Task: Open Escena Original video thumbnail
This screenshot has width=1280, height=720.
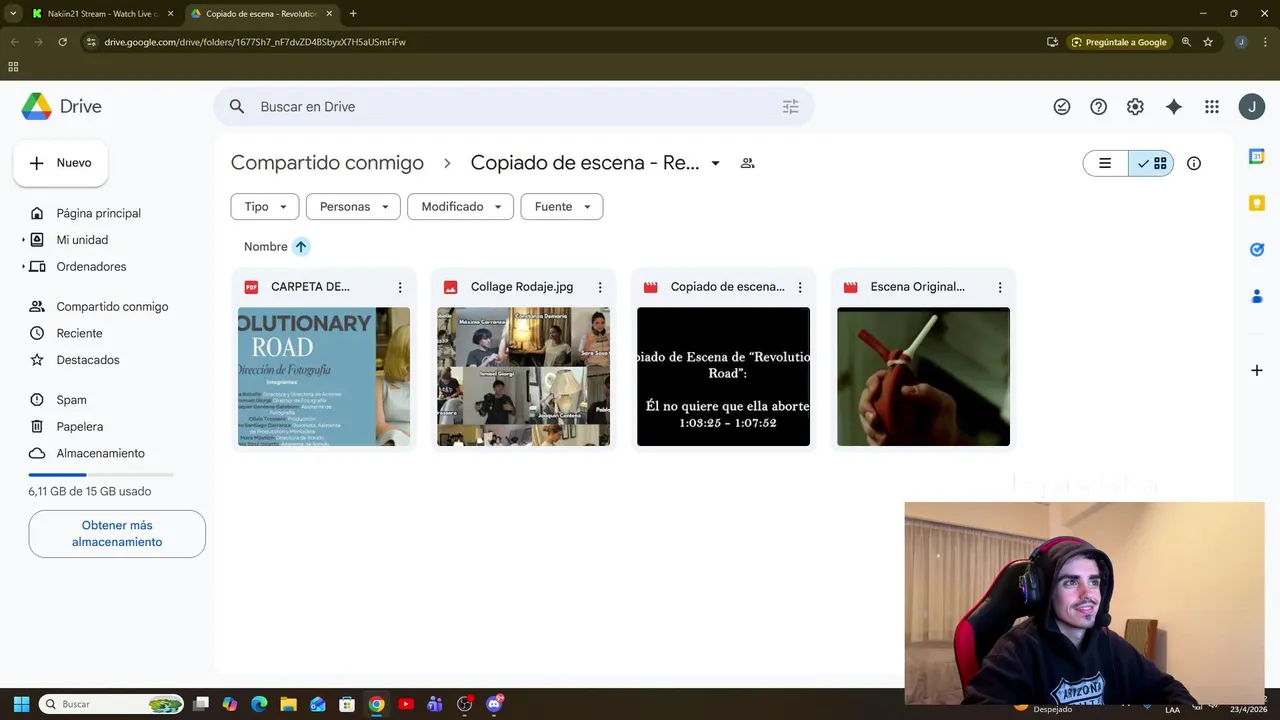Action: click(x=924, y=377)
